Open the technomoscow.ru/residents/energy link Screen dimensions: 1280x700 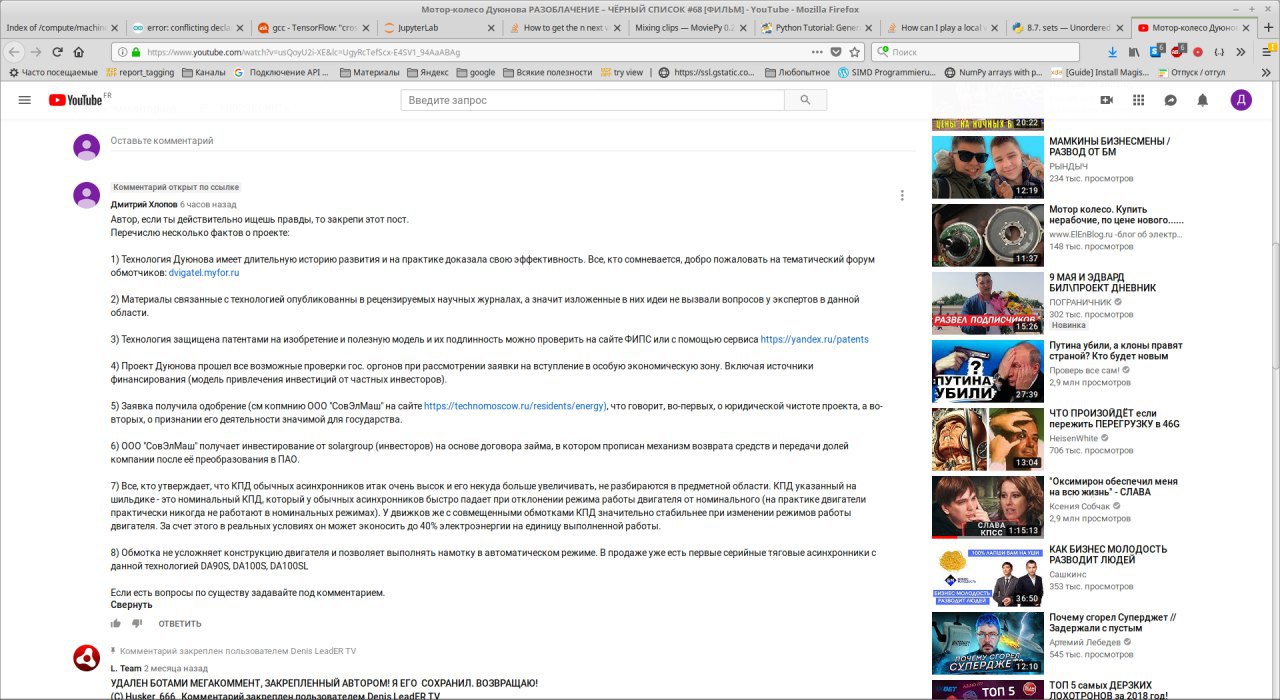click(x=514, y=406)
